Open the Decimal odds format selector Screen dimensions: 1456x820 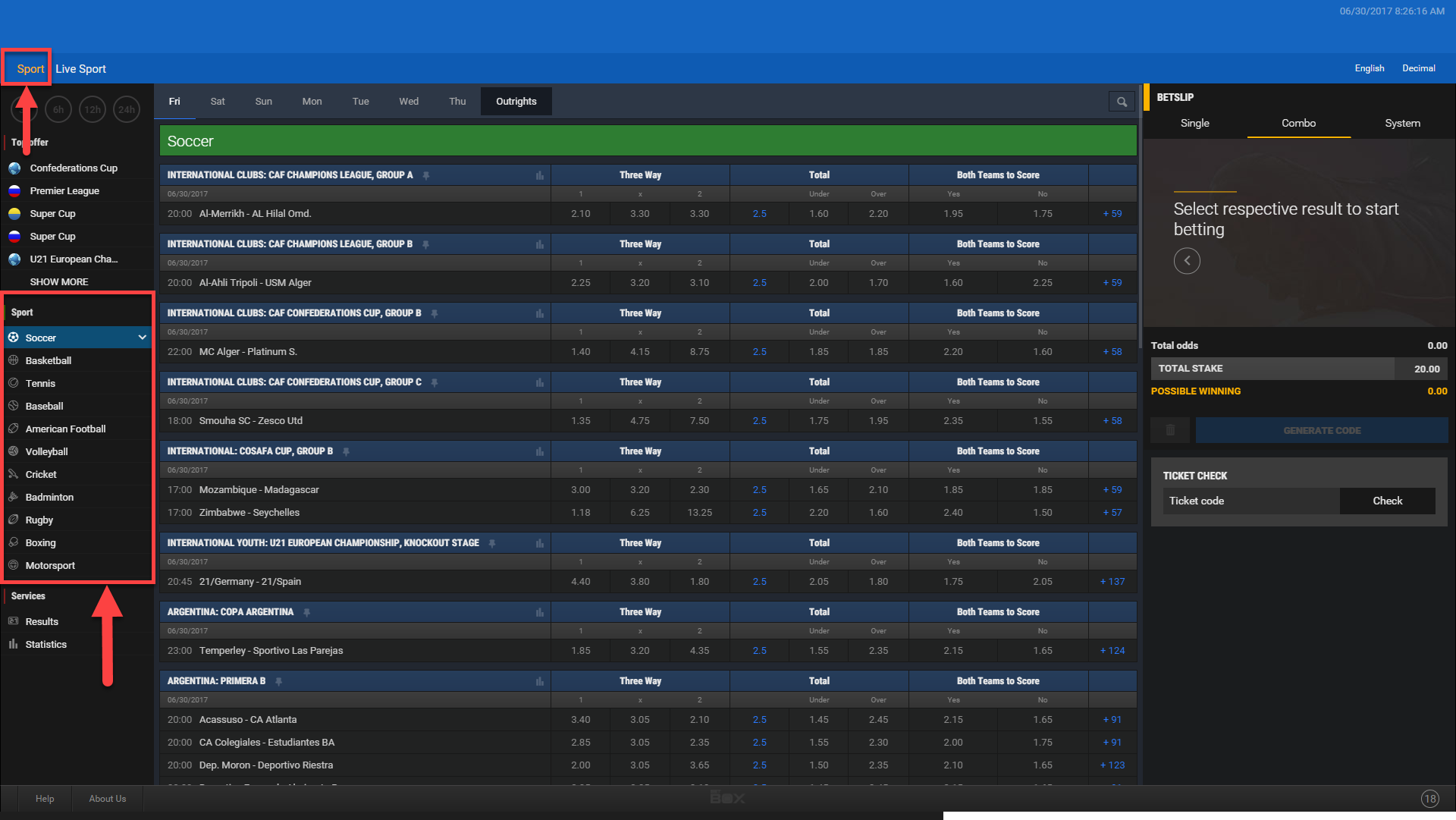1418,68
